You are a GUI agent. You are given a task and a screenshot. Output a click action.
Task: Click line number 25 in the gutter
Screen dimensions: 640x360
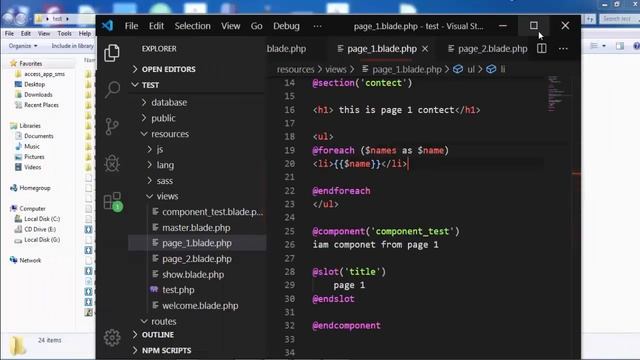(289, 231)
